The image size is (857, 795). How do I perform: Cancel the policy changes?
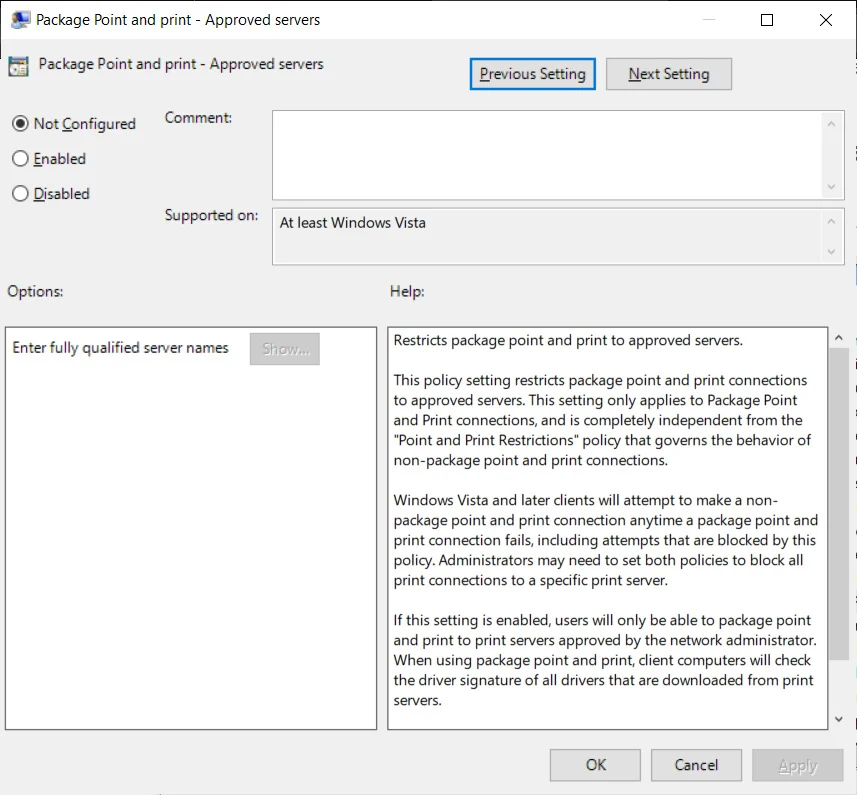pyautogui.click(x=696, y=765)
